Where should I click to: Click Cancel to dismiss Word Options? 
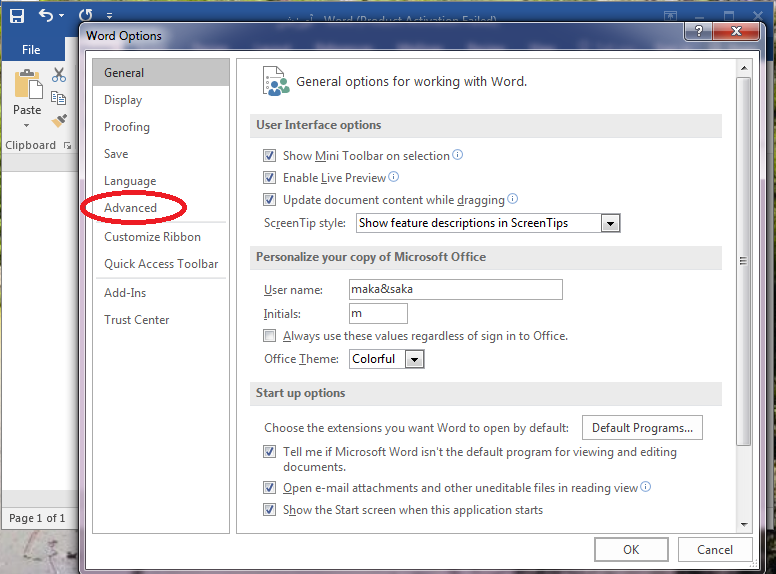click(715, 550)
